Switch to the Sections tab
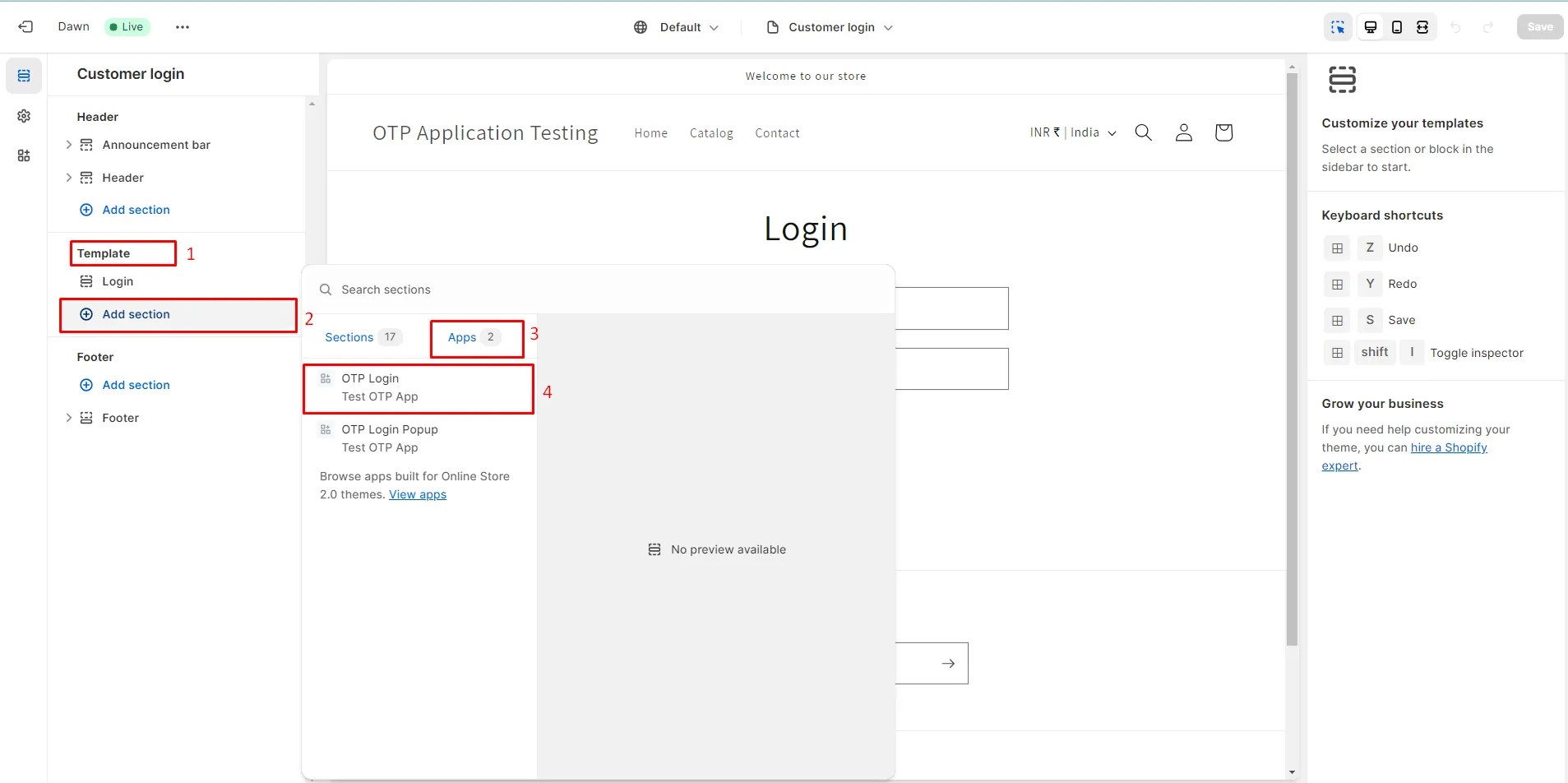The image size is (1568, 783). 349,337
